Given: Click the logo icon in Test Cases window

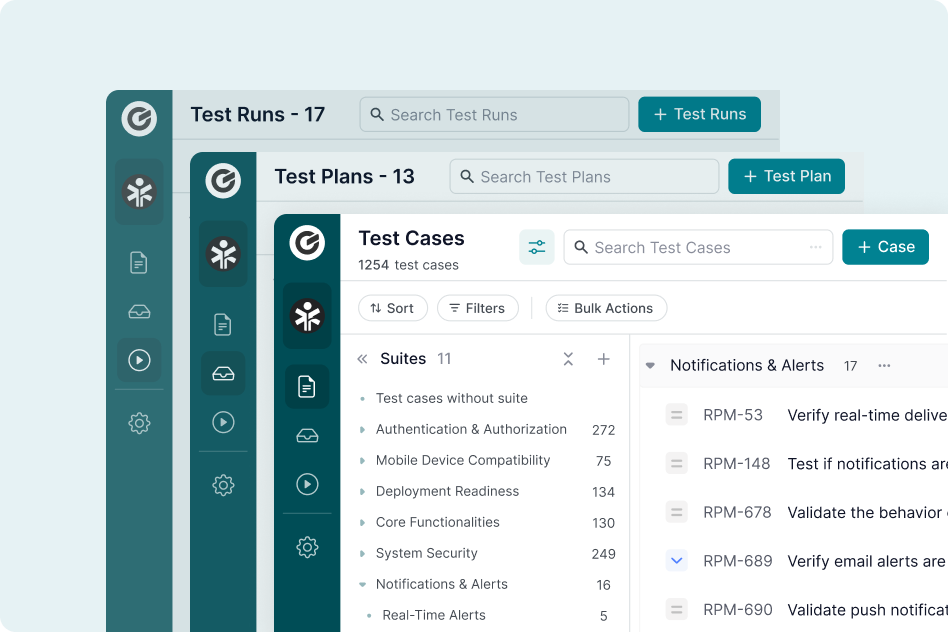Looking at the screenshot, I should [307, 243].
